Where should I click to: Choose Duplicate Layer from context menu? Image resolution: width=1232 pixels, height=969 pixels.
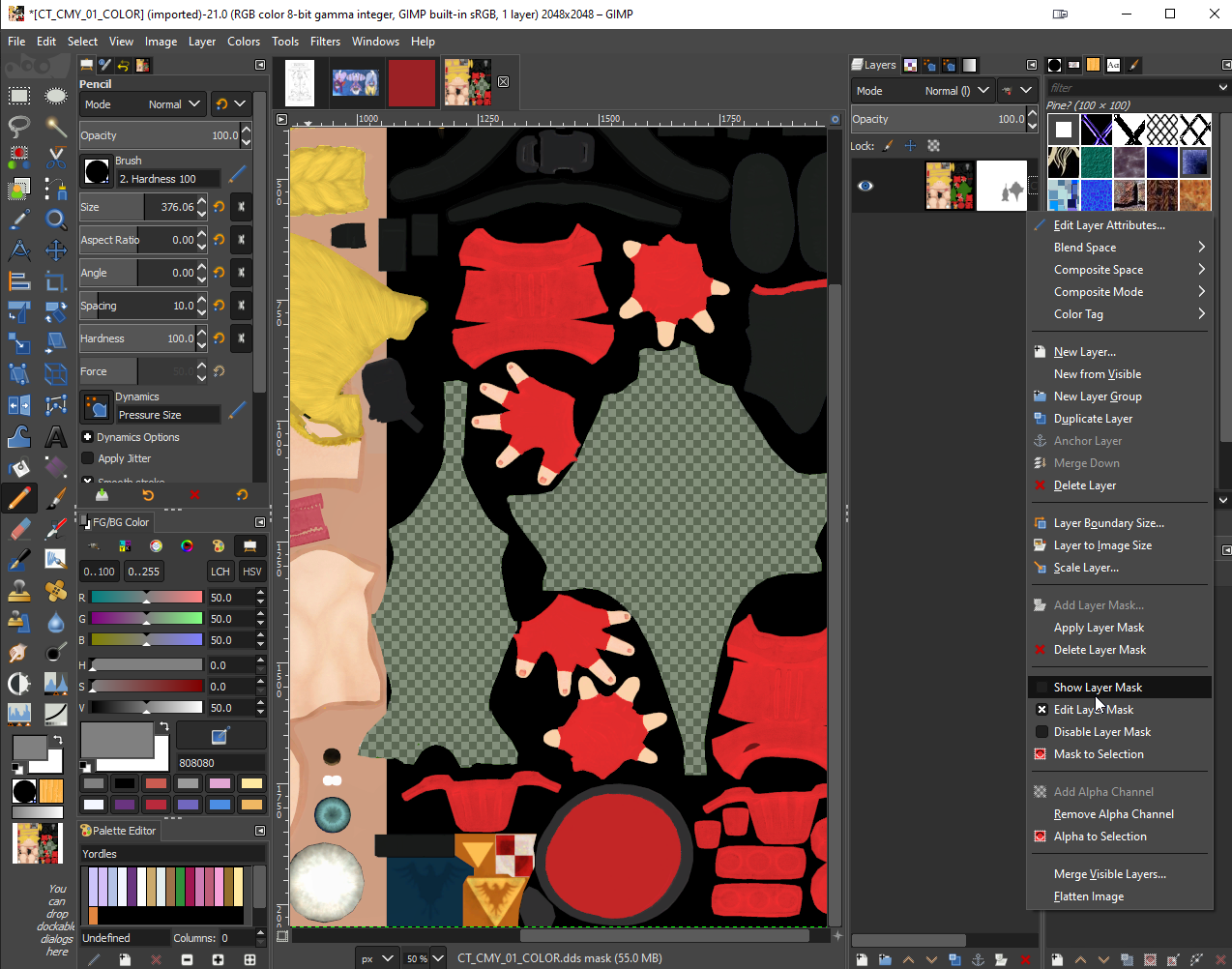pos(1119,419)
